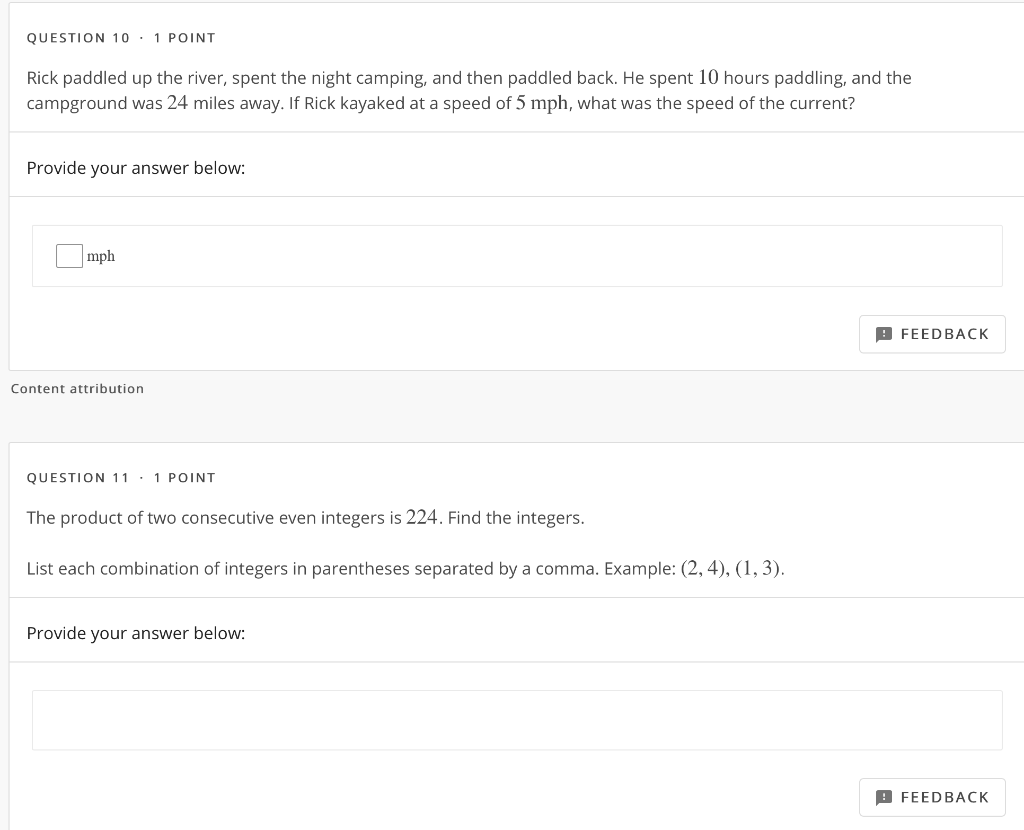
Task: Click the 'Provide your answer below' text for Question 11
Action: click(135, 633)
